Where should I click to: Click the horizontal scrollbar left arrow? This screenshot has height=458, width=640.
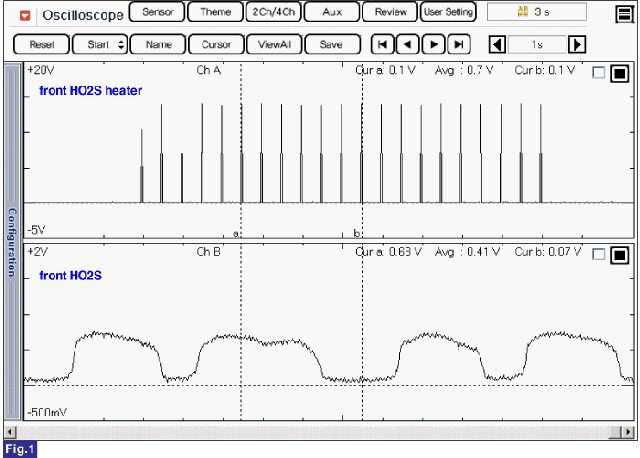(x=10, y=432)
